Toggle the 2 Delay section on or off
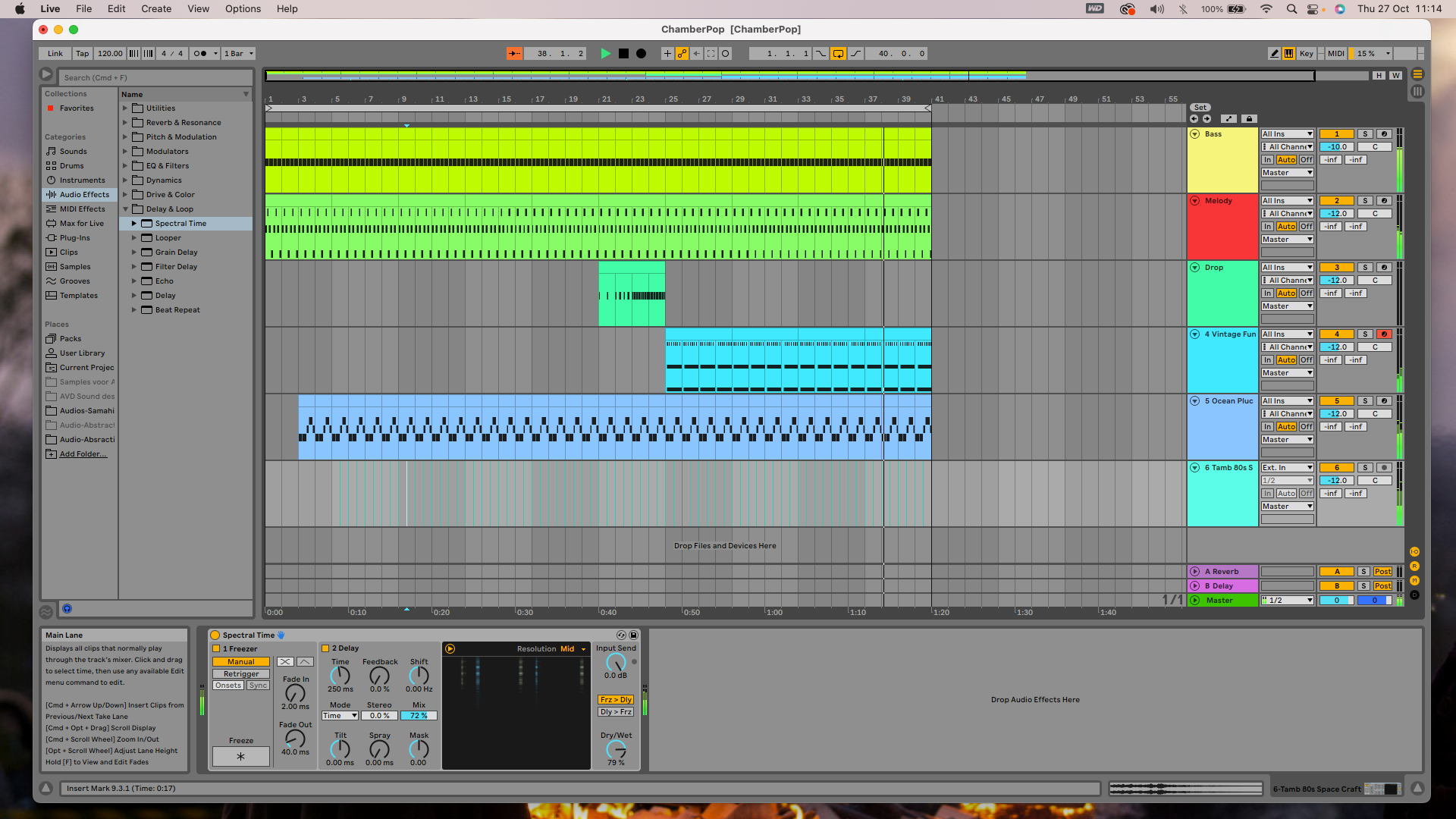Screen dimensions: 1456x819 click(x=325, y=648)
